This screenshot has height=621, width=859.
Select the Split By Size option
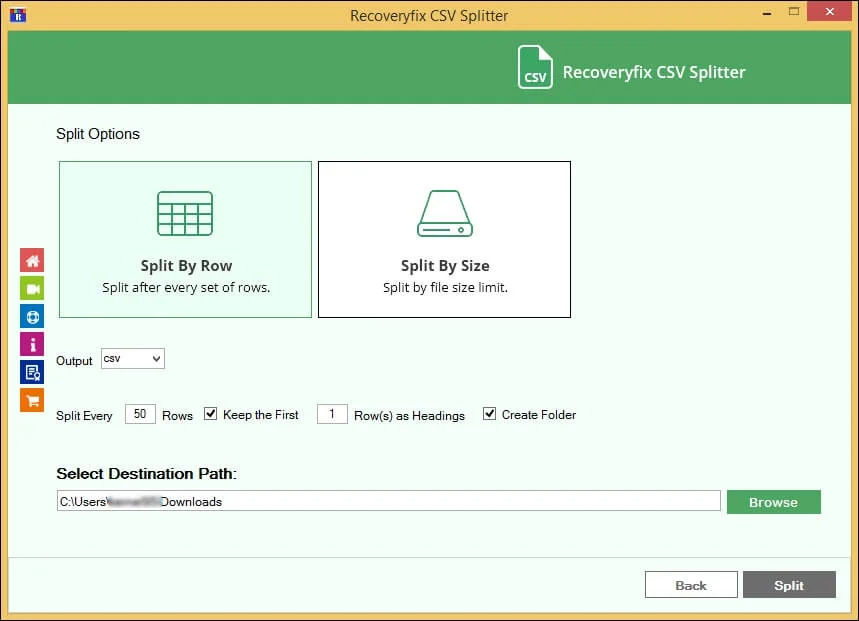444,239
